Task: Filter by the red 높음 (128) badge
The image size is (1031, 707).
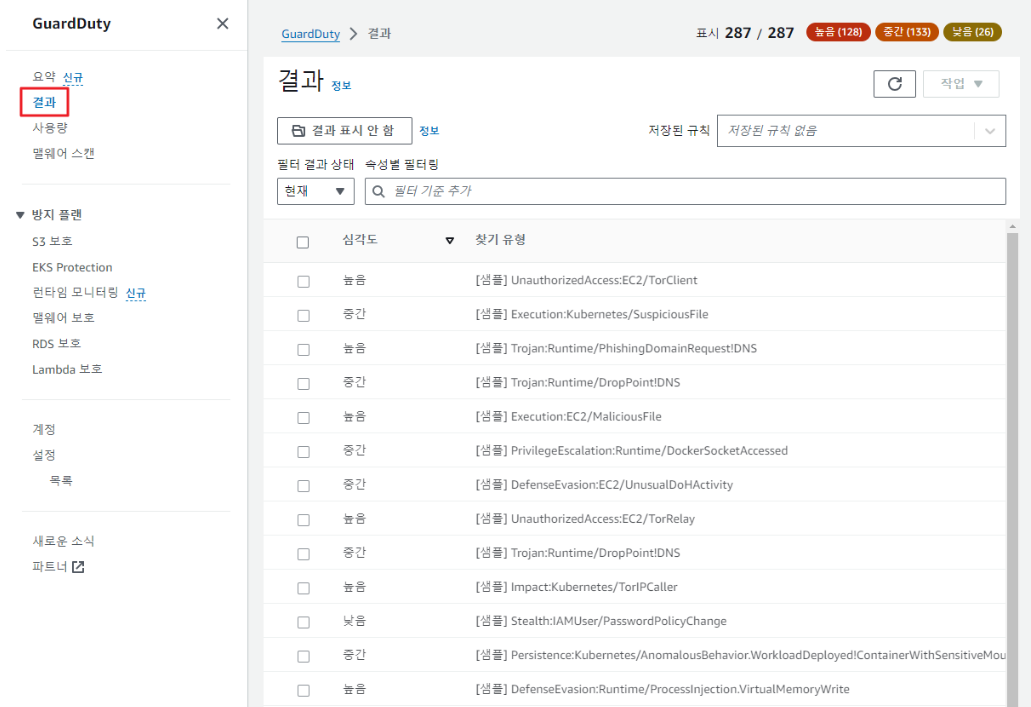Action: [x=838, y=32]
